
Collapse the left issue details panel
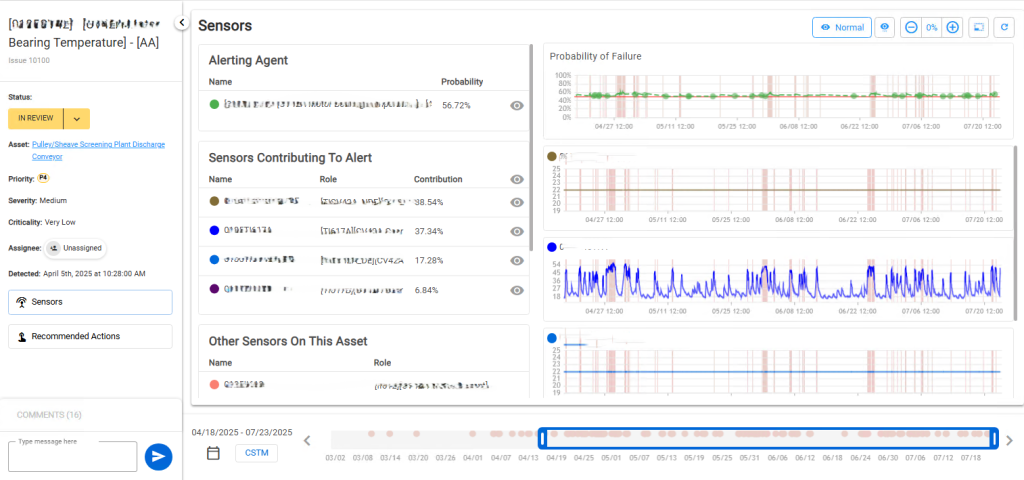click(182, 23)
